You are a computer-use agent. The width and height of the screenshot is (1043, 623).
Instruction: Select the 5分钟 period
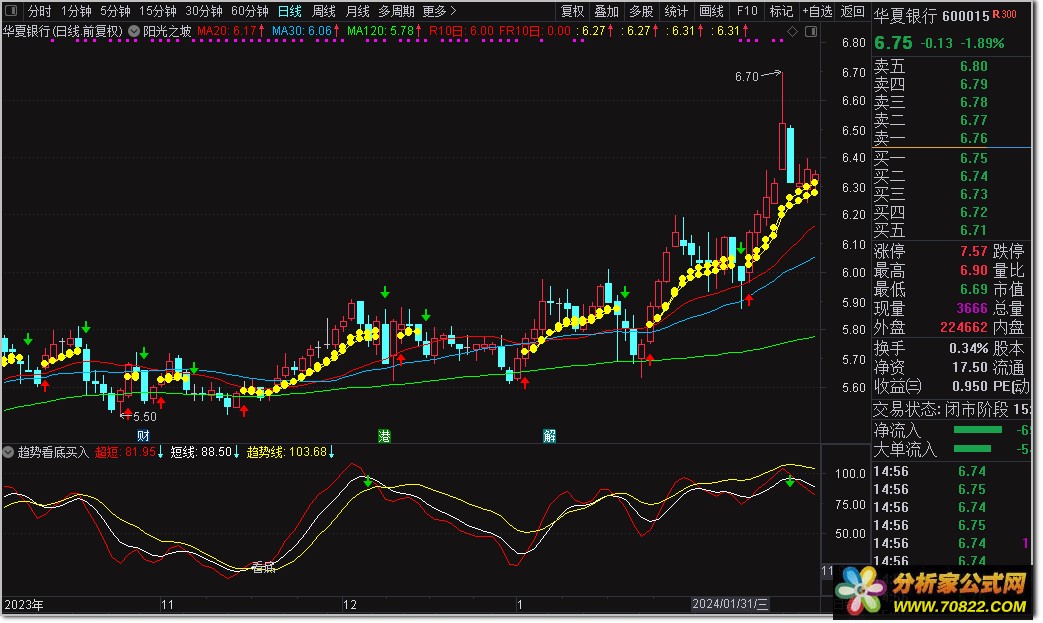[x=115, y=11]
